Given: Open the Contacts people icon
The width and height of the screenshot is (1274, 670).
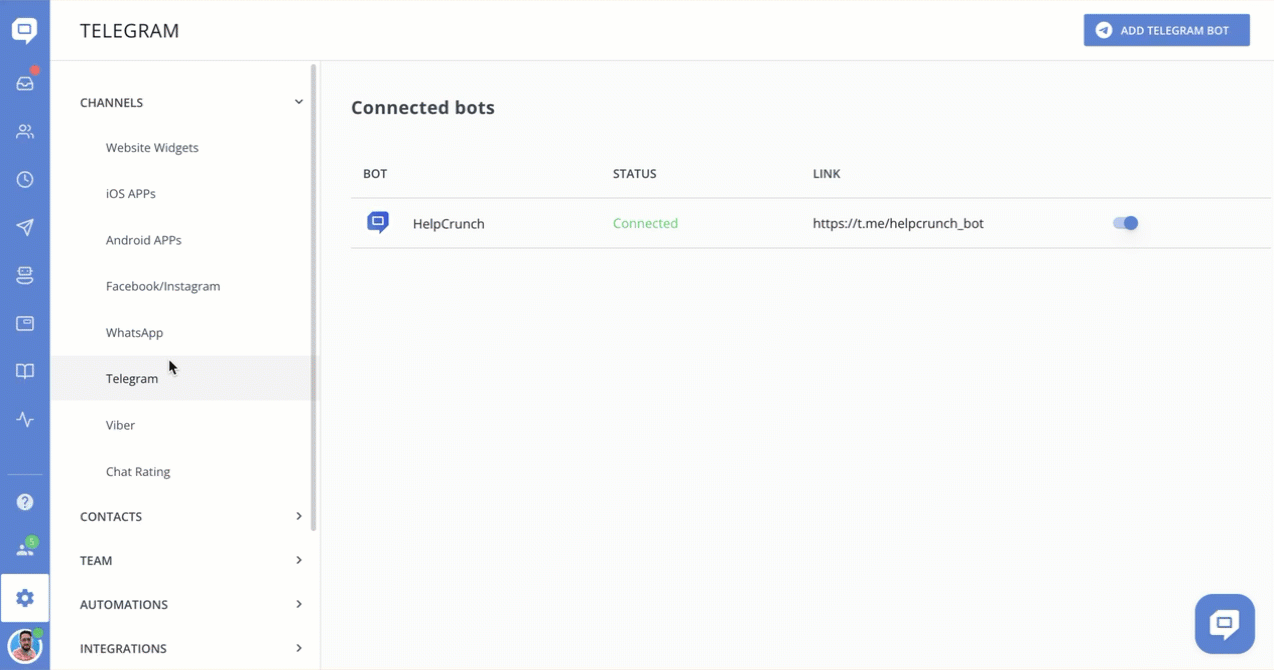Looking at the screenshot, I should (x=25, y=132).
